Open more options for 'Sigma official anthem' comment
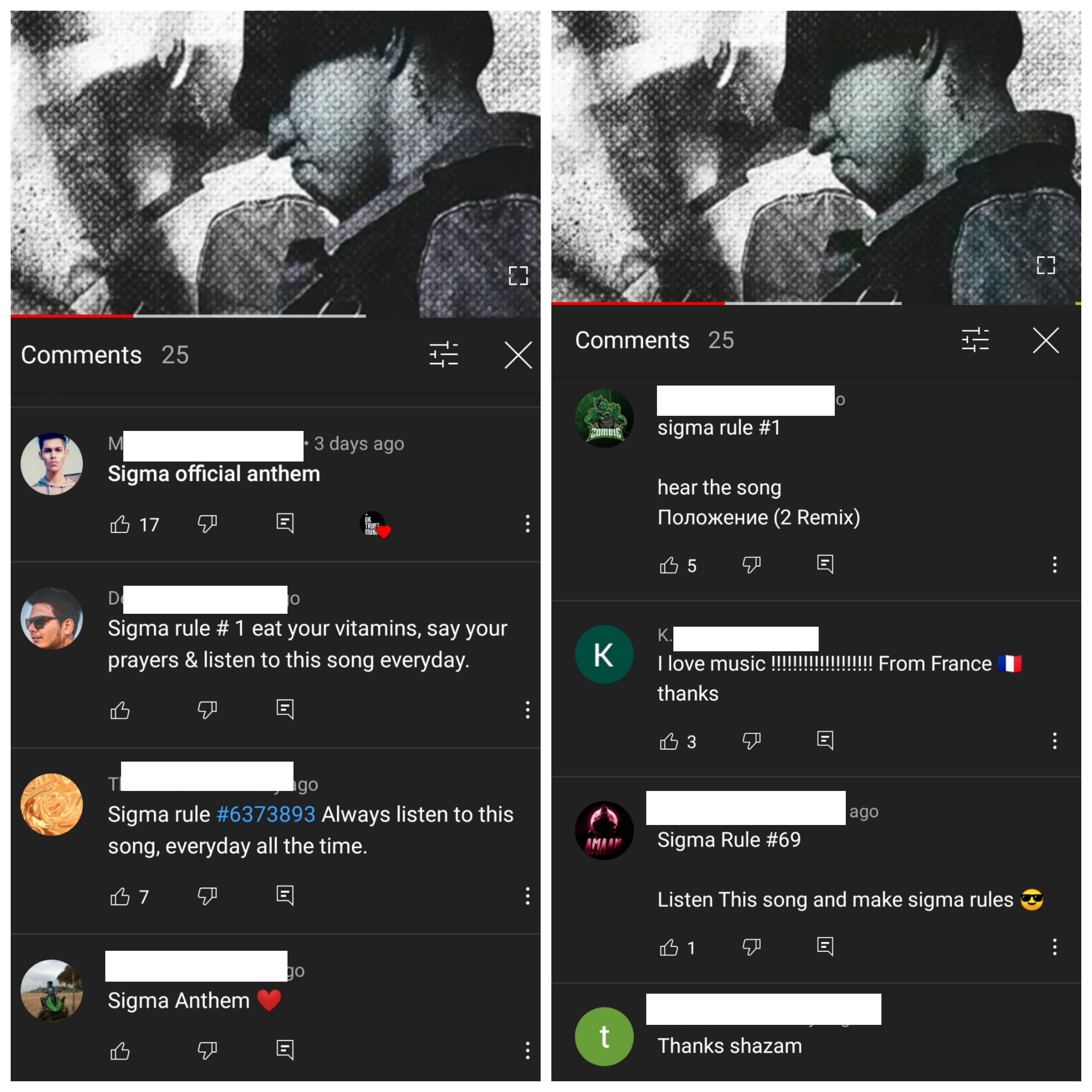This screenshot has height=1092, width=1092. pyautogui.click(x=527, y=524)
